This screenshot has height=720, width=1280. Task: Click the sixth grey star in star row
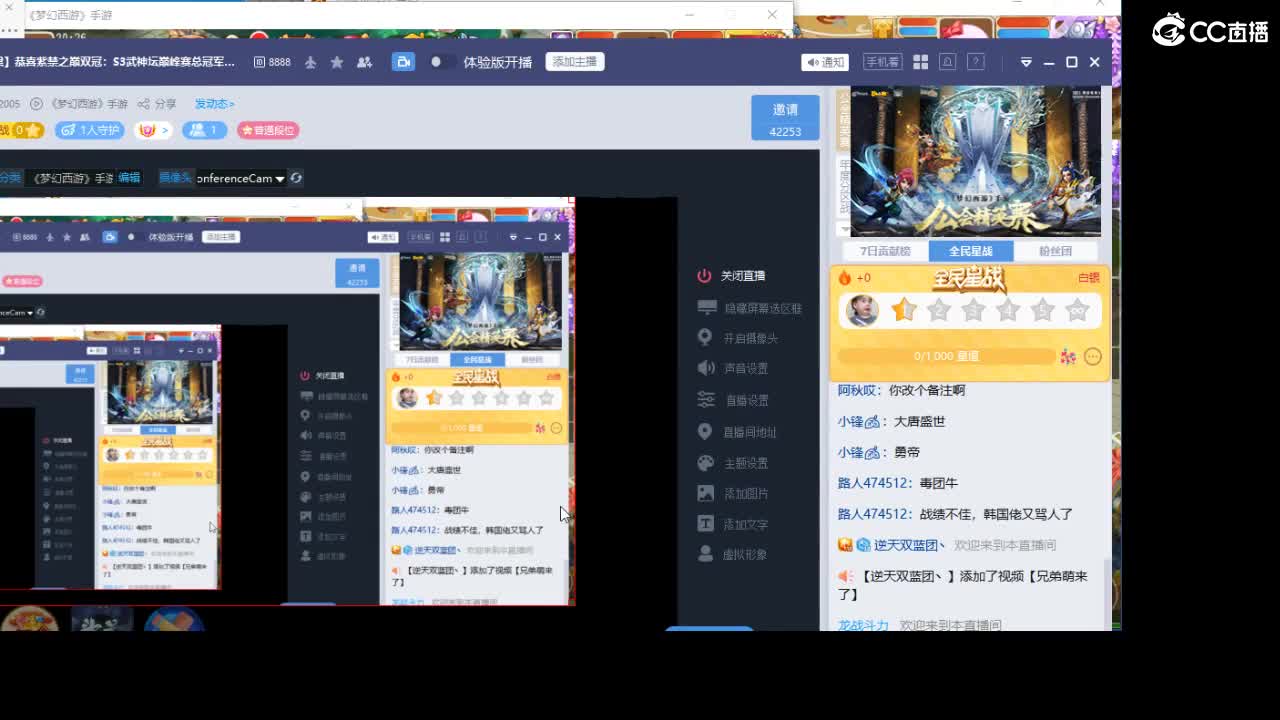(1077, 310)
